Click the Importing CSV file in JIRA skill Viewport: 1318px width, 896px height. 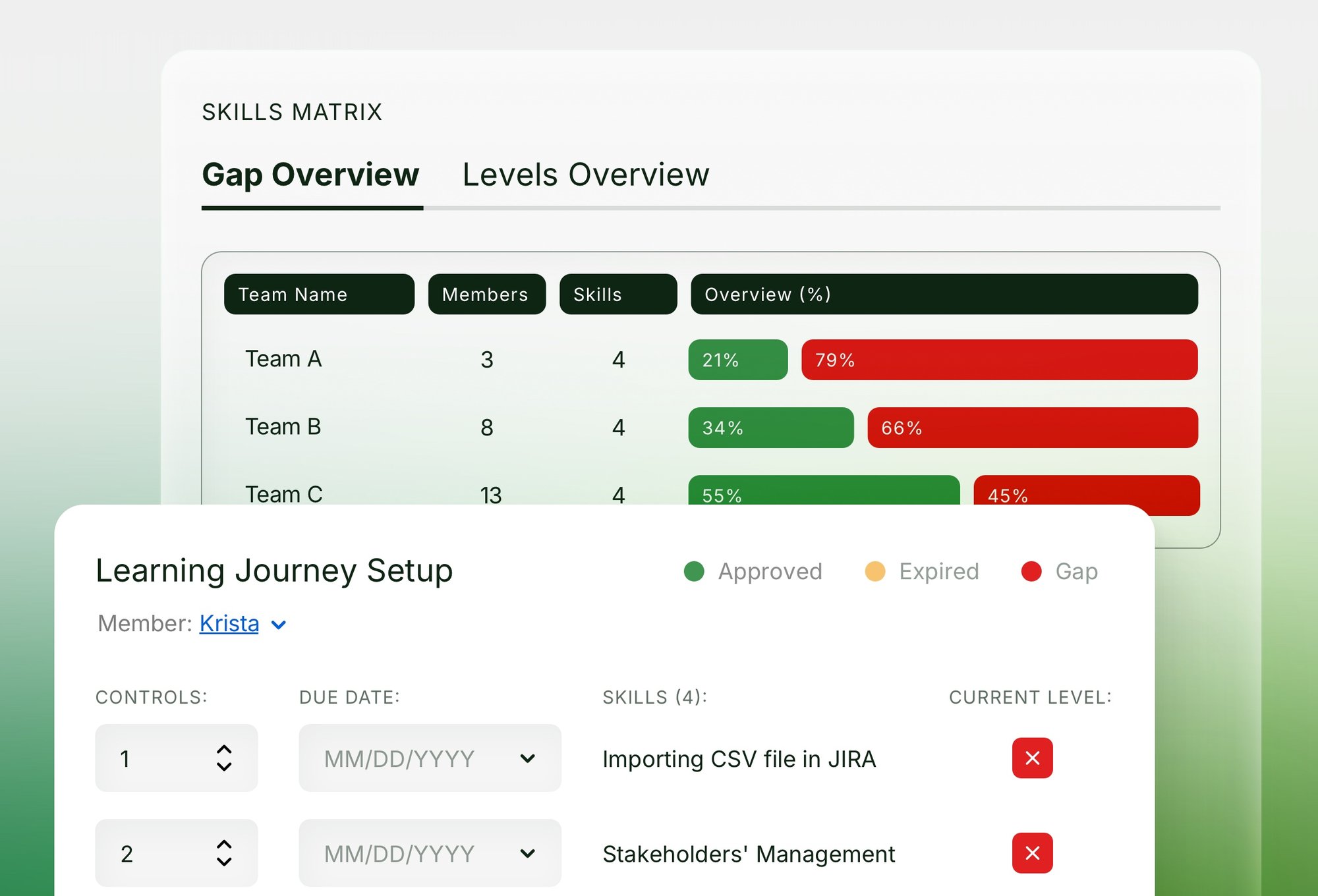[739, 759]
